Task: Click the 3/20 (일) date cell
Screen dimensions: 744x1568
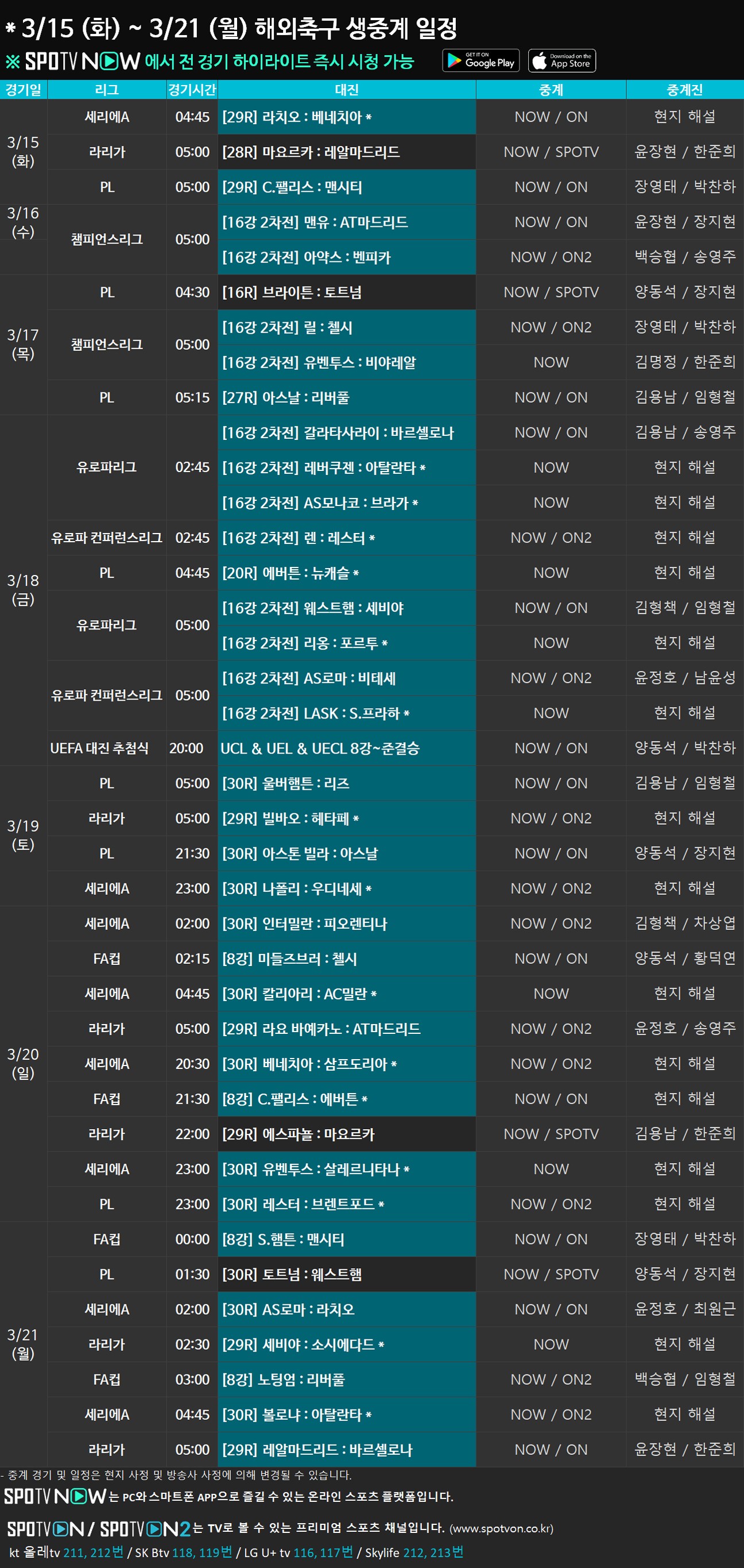Action: (x=23, y=1064)
